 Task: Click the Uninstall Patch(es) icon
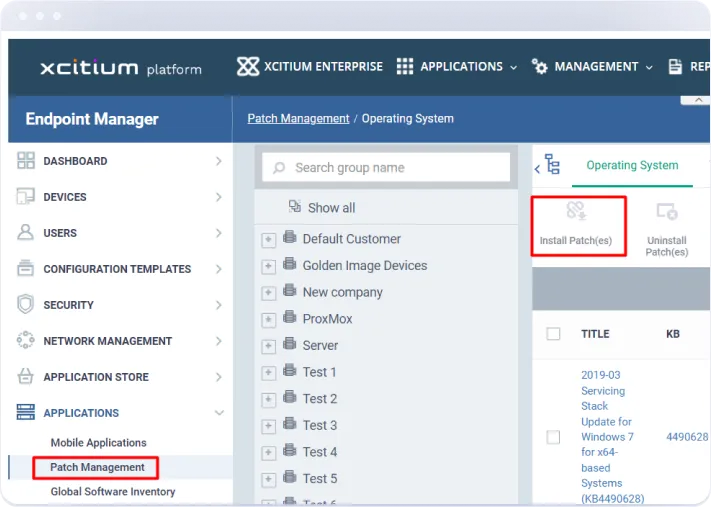[667, 211]
